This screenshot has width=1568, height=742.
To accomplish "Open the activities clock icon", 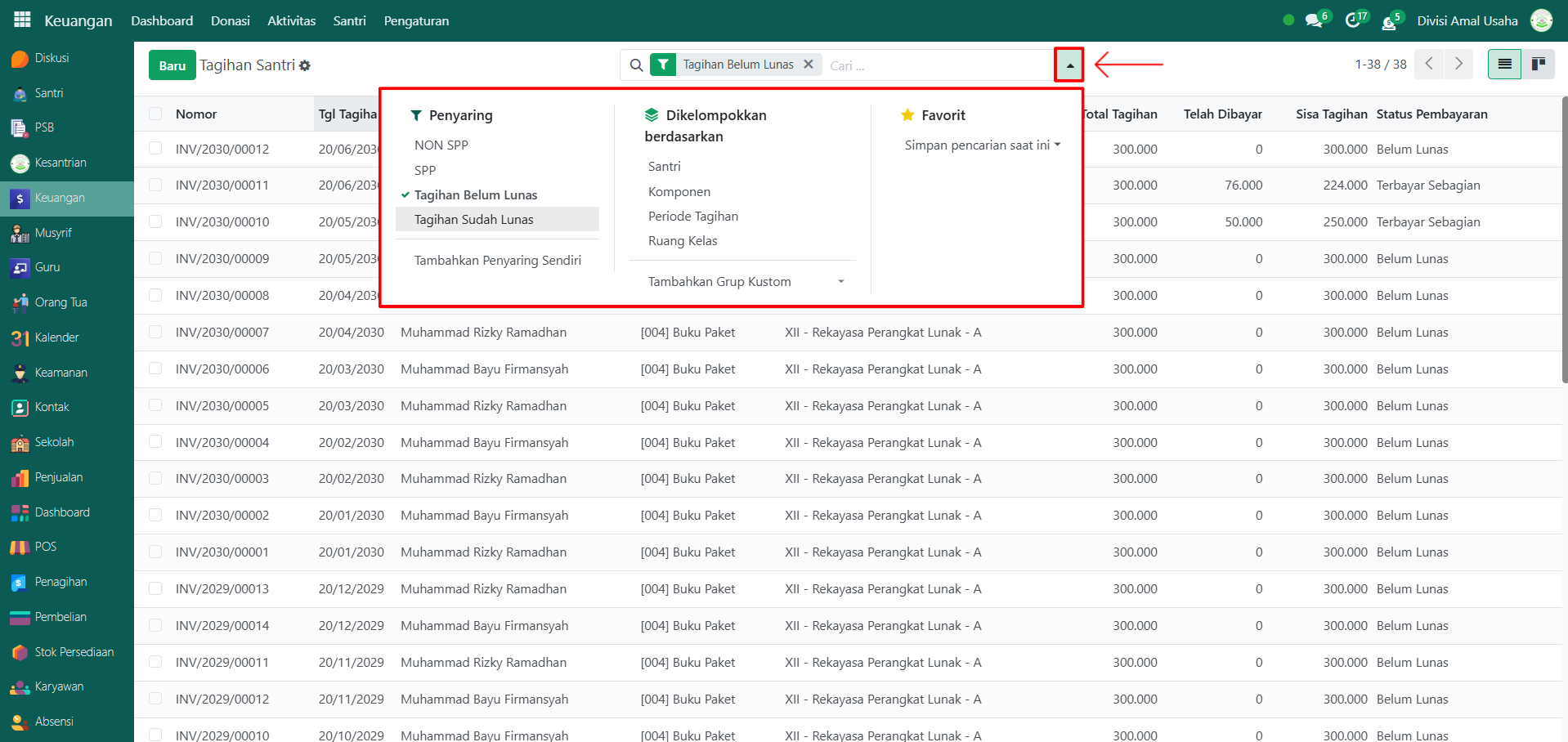I will (x=1352, y=20).
